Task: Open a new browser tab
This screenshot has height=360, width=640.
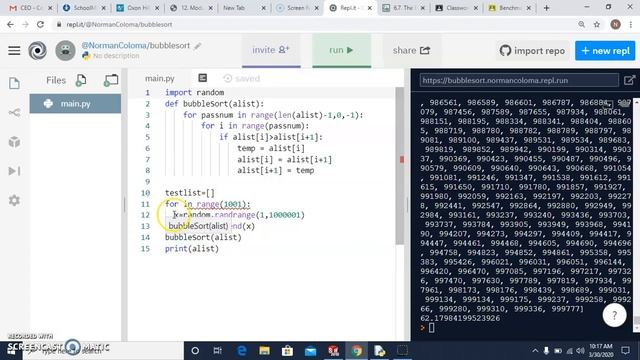Action: [547, 8]
